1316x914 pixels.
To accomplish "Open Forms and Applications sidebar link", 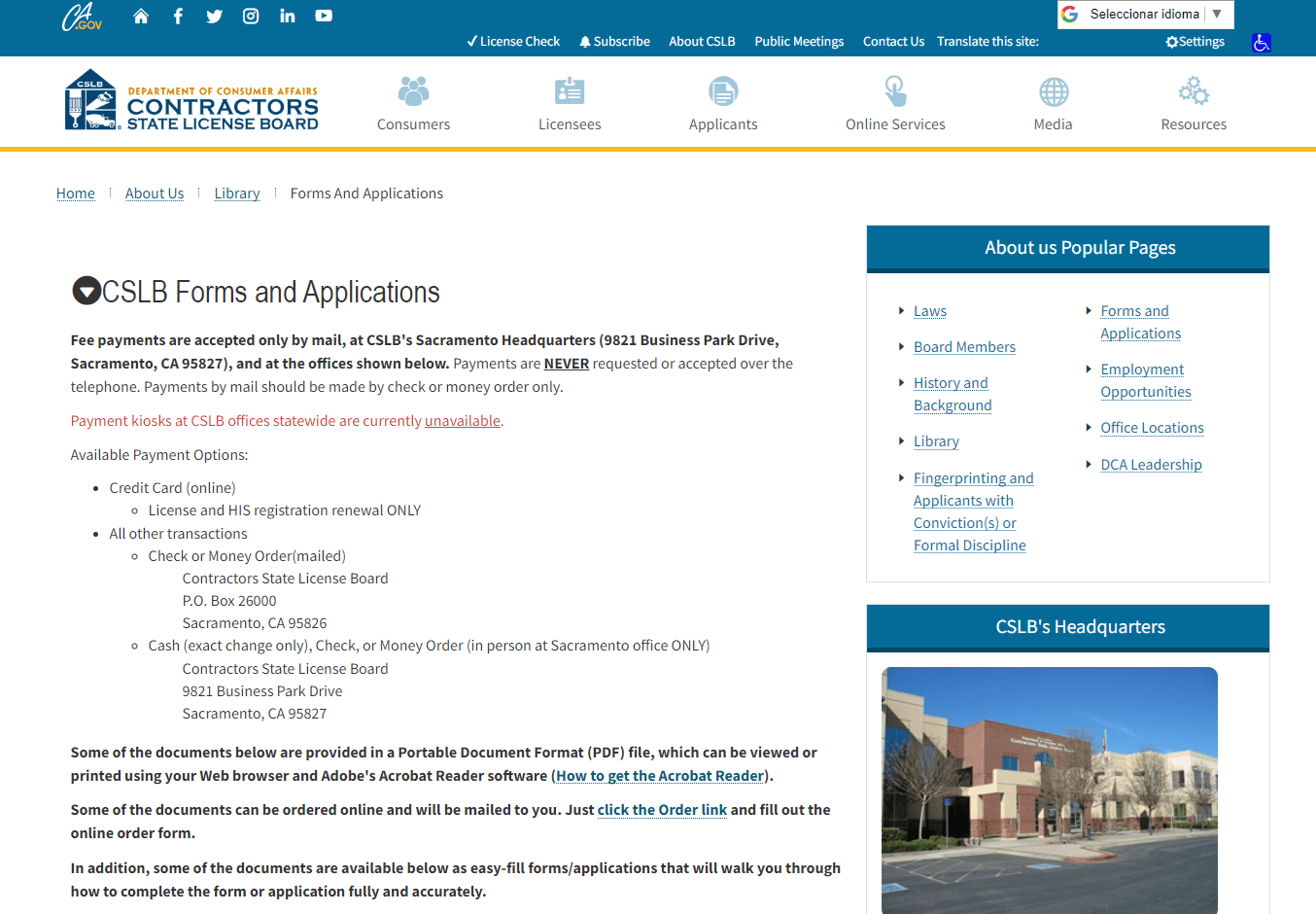I will coord(1140,322).
